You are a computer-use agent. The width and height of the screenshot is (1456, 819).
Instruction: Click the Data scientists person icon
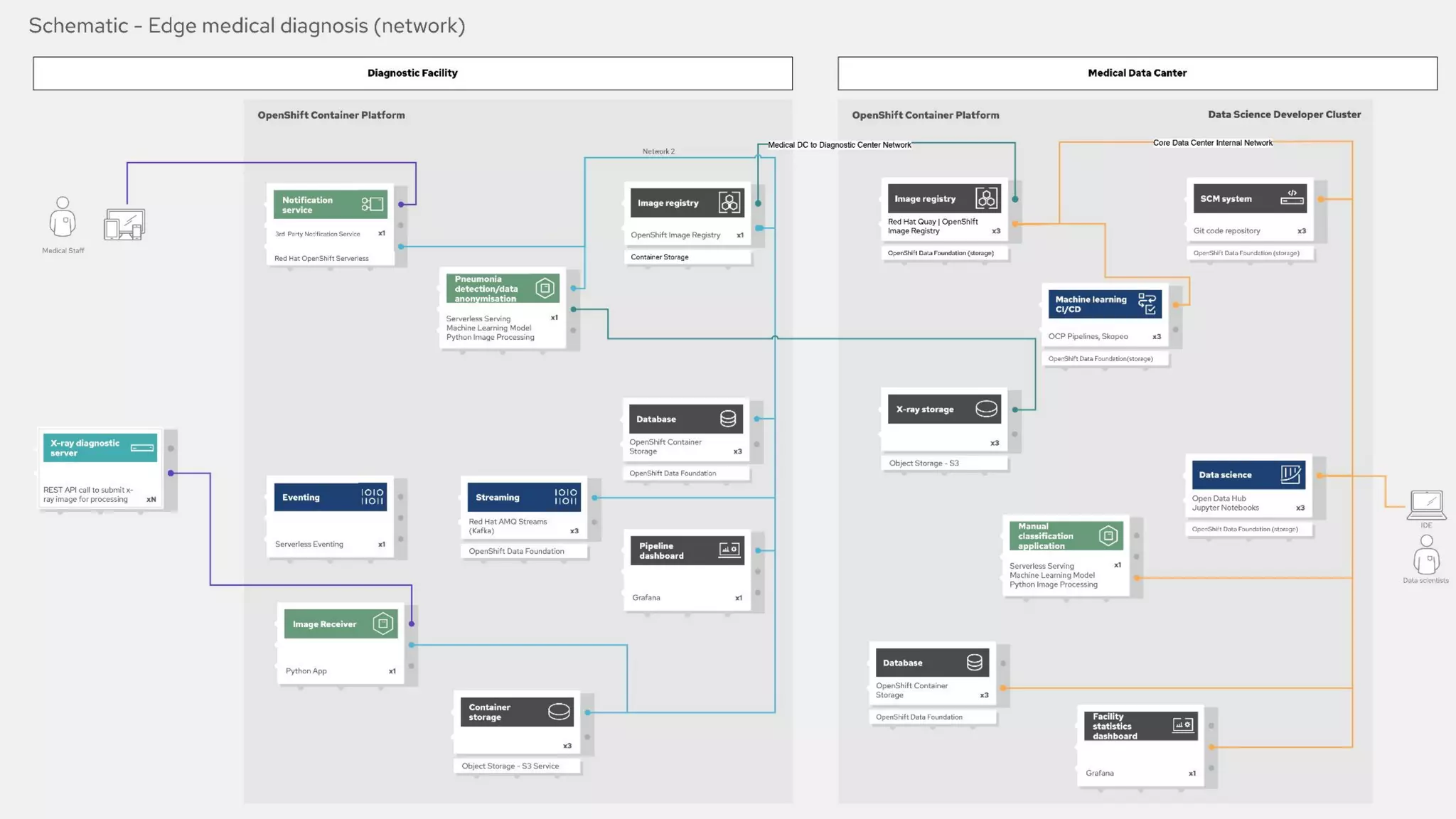click(x=1425, y=555)
